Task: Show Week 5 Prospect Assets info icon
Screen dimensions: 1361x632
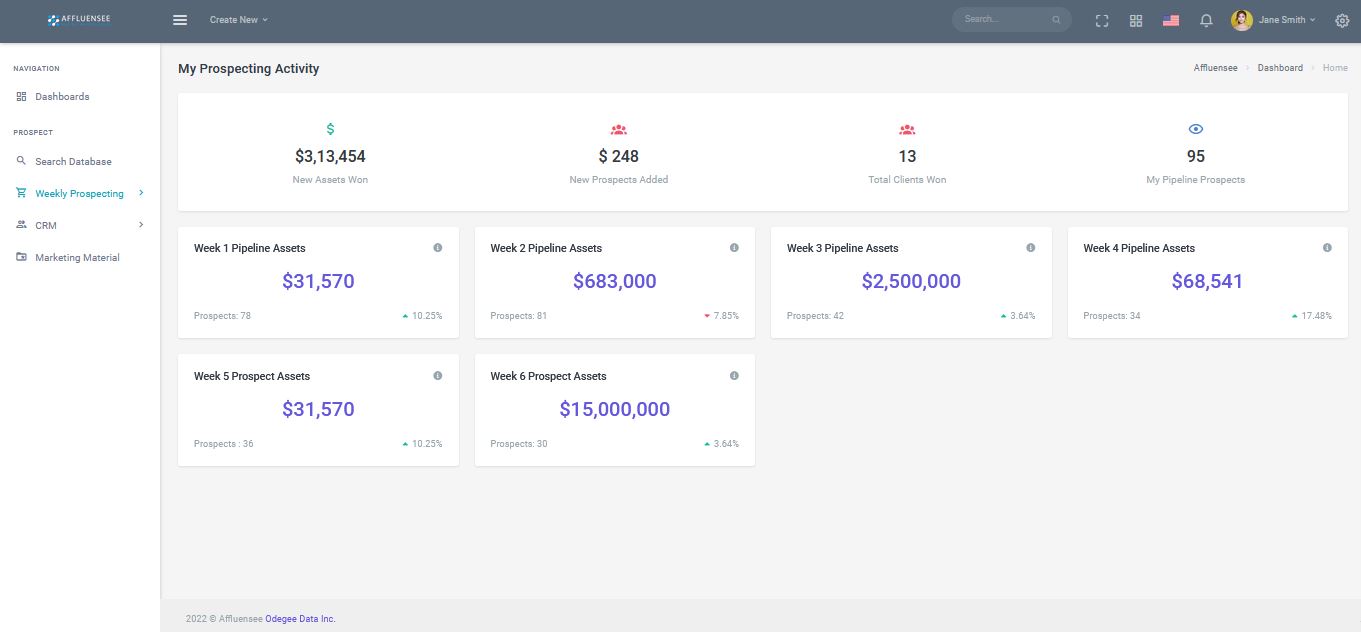Action: pos(438,376)
